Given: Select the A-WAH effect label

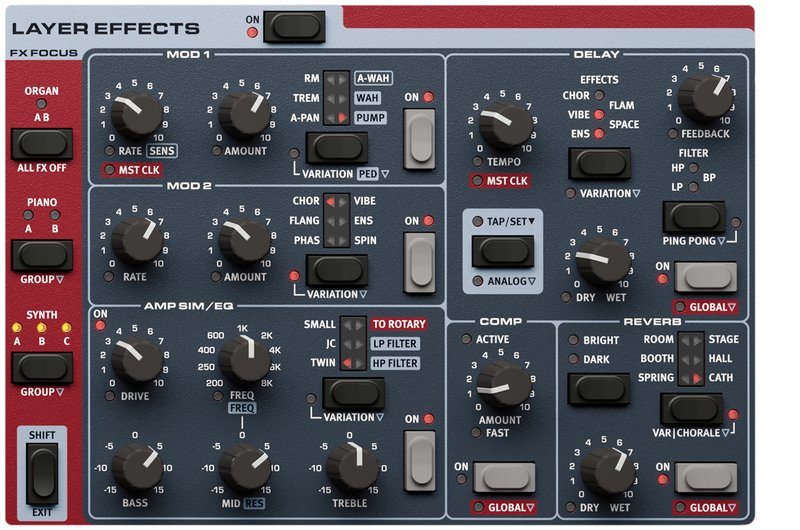Looking at the screenshot, I should (373, 78).
